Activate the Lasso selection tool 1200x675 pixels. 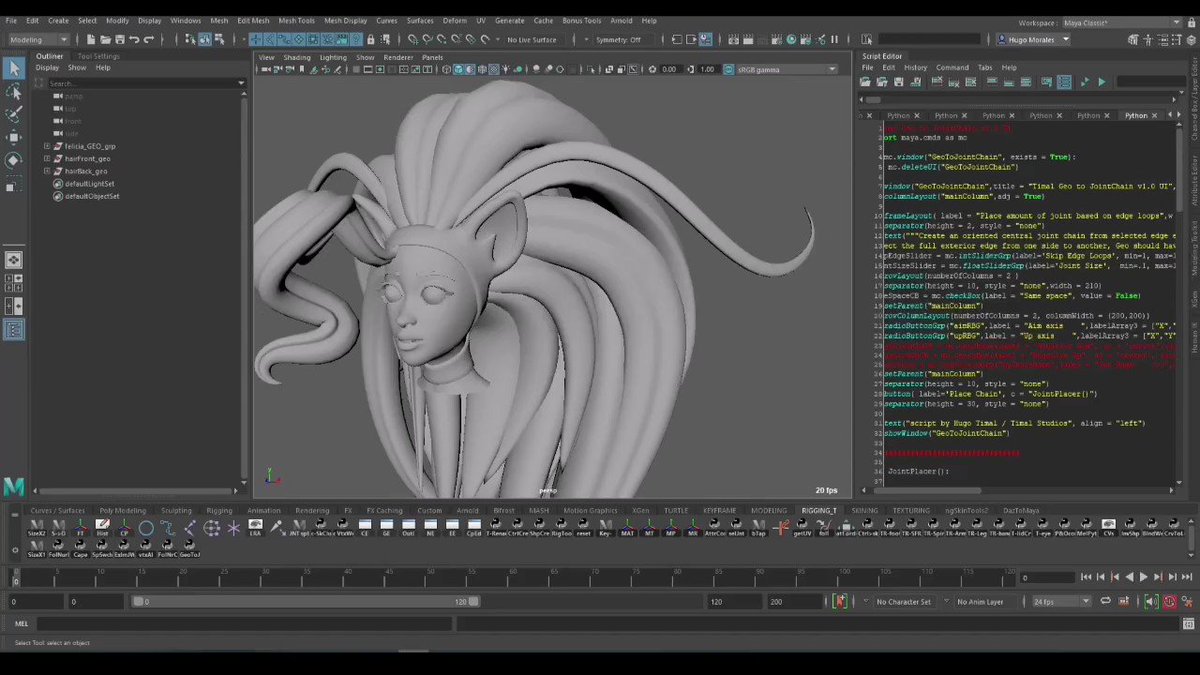click(14, 92)
